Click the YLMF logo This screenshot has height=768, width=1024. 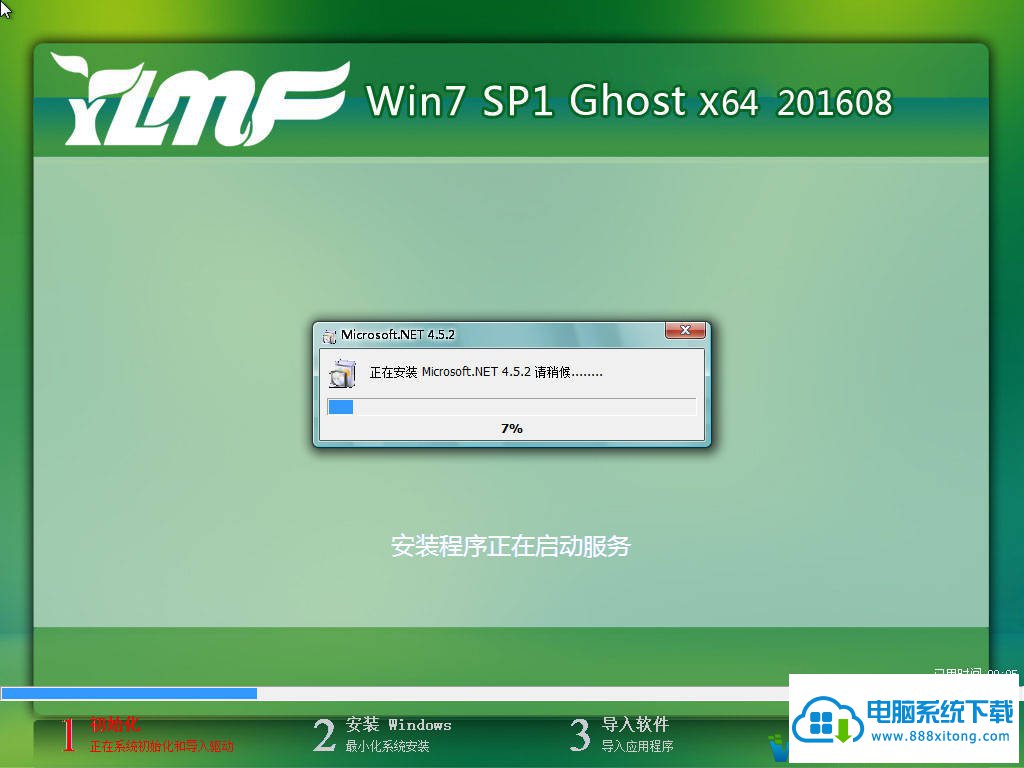tap(202, 100)
